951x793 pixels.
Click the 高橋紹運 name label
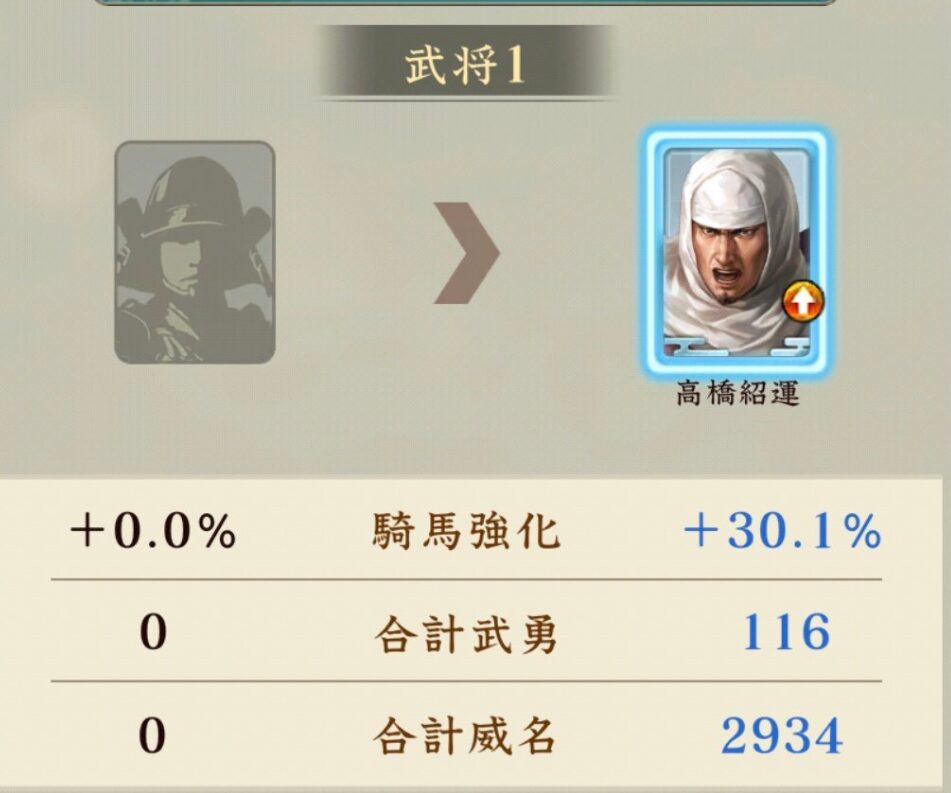738,393
